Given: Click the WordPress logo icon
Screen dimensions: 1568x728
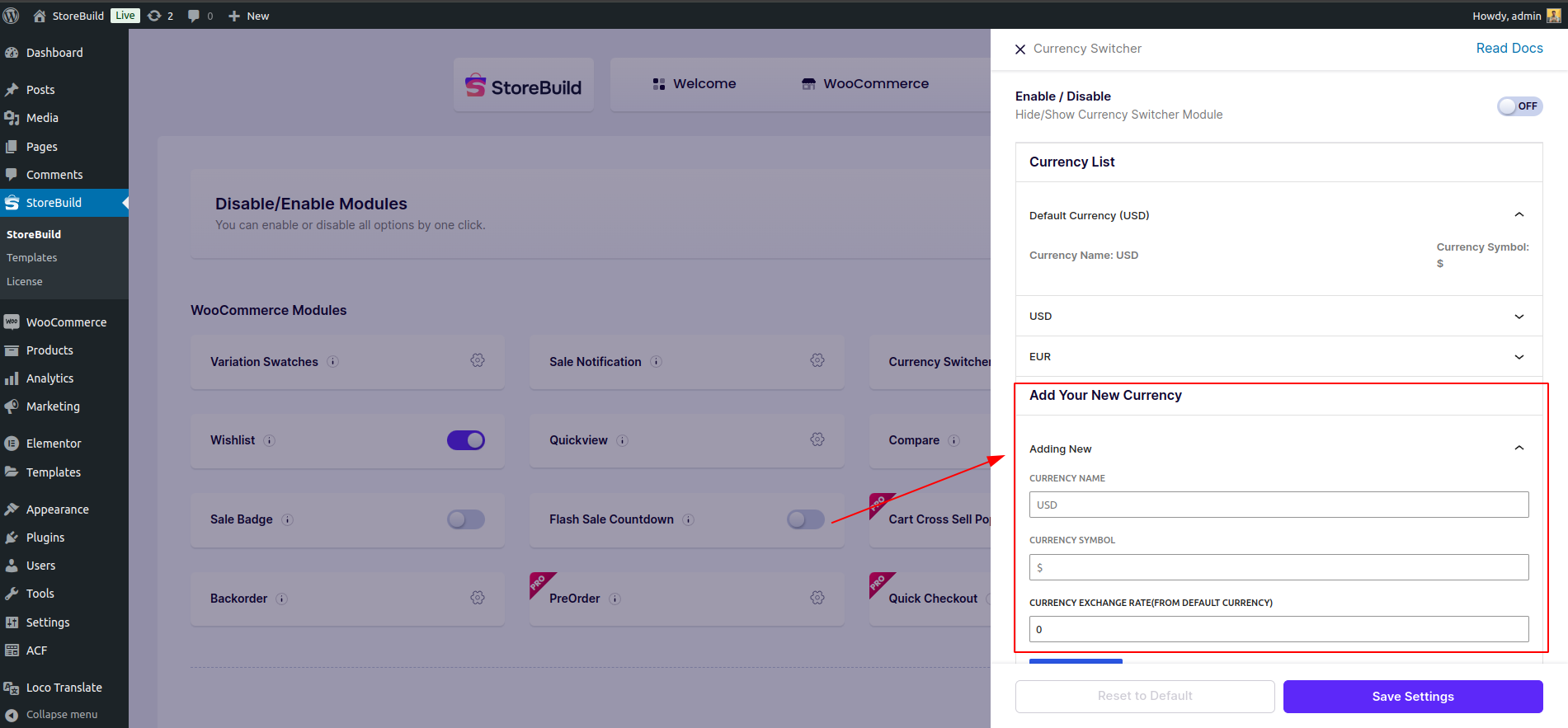Looking at the screenshot, I should [11, 16].
